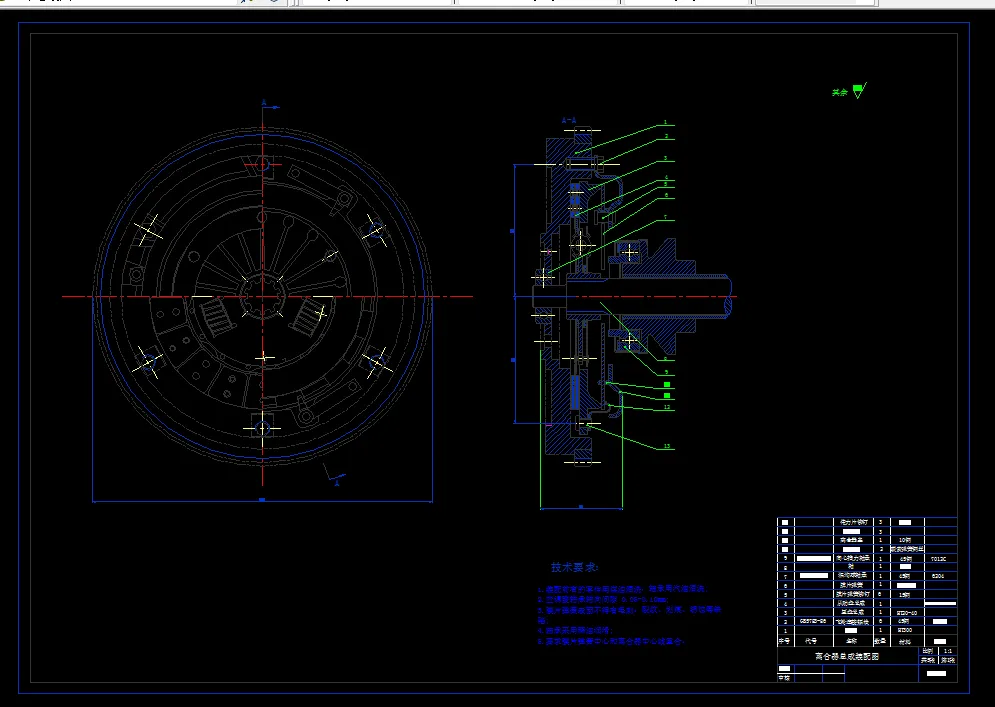The height and width of the screenshot is (707, 995).
Task: Click the 比例 label in the title block
Action: tap(928, 651)
